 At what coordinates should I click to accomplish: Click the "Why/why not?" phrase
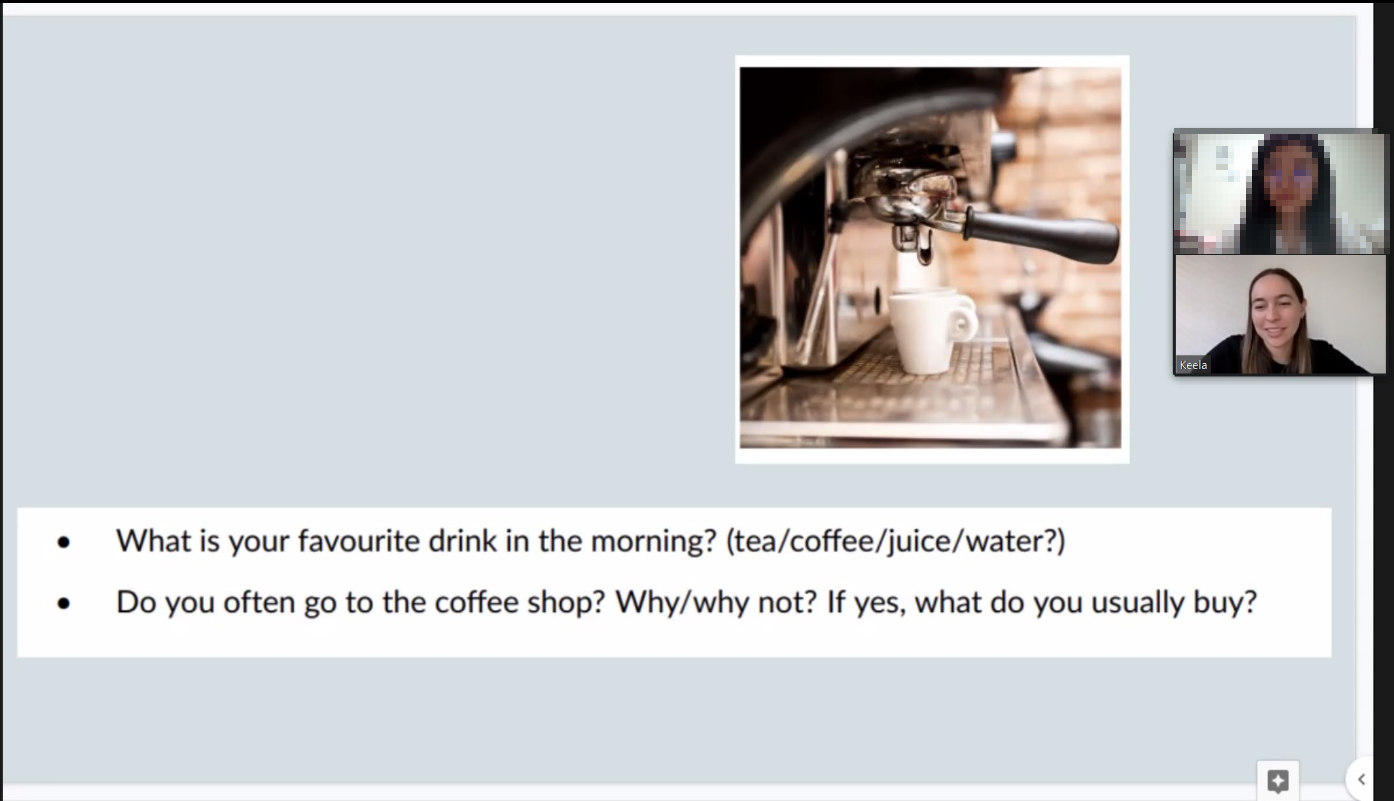(715, 602)
